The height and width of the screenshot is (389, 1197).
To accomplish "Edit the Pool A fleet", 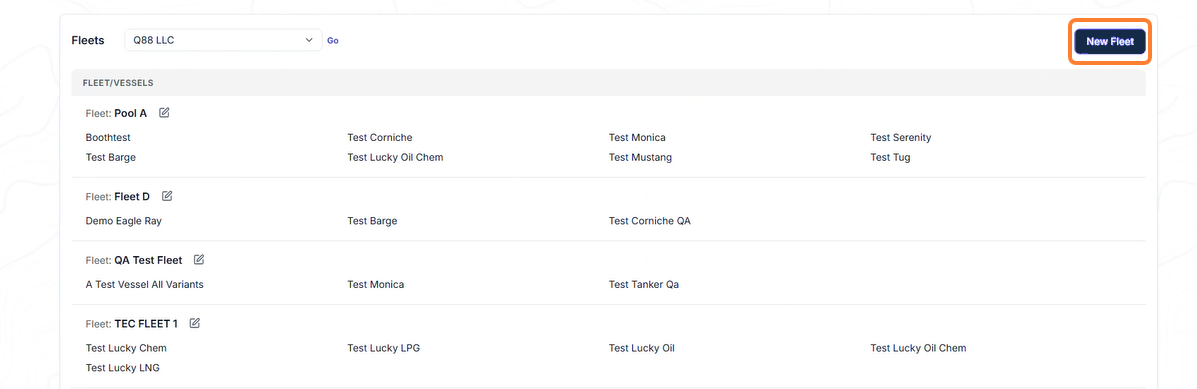I will [x=164, y=113].
